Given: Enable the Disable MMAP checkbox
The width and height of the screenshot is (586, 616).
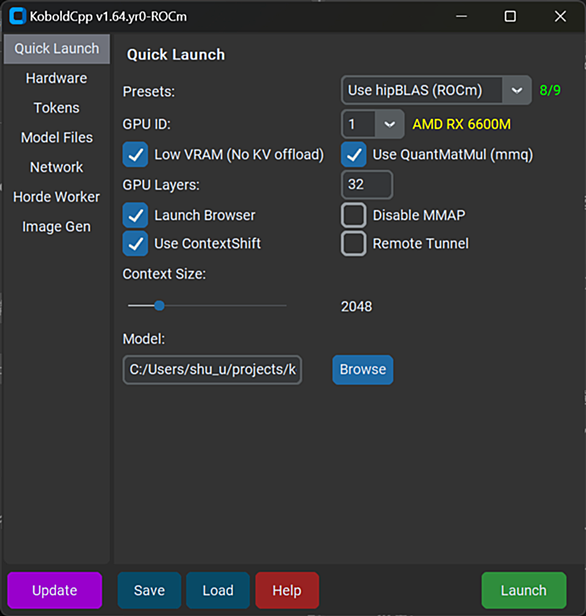Looking at the screenshot, I should [x=353, y=215].
